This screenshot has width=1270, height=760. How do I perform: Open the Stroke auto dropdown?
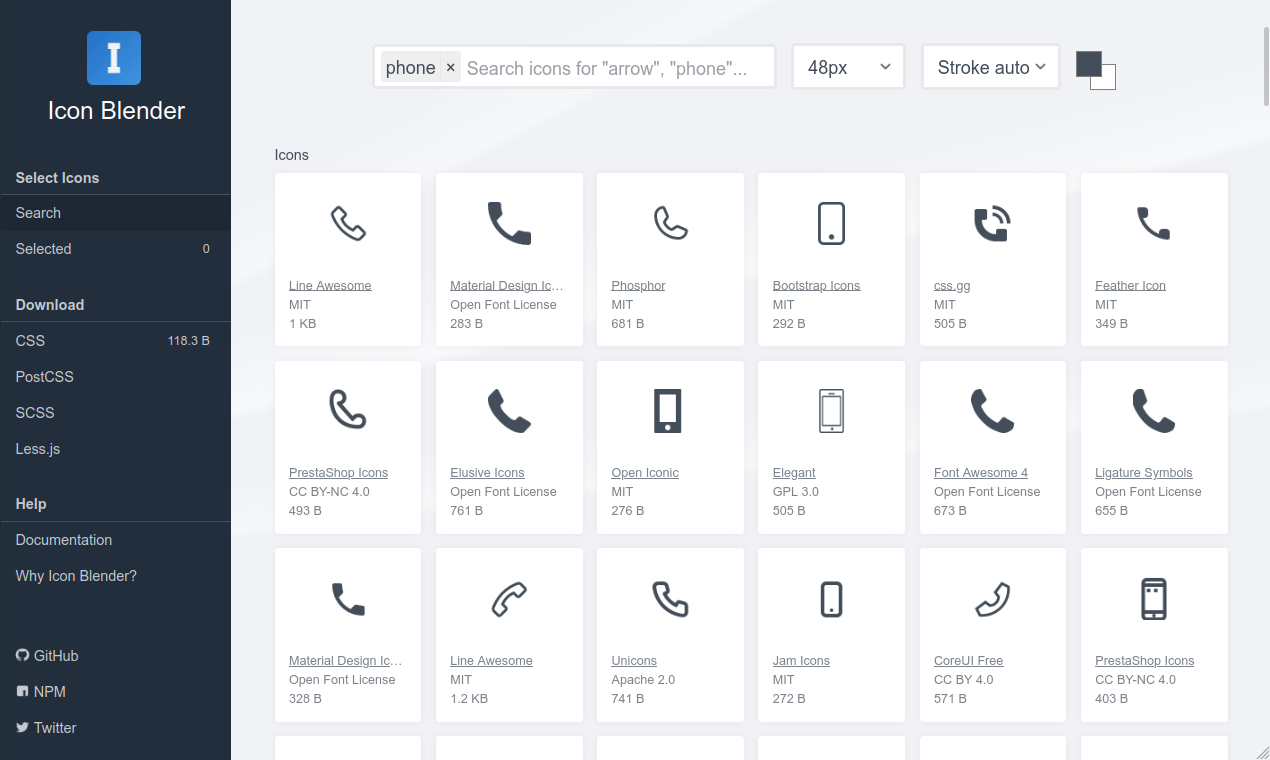(991, 67)
